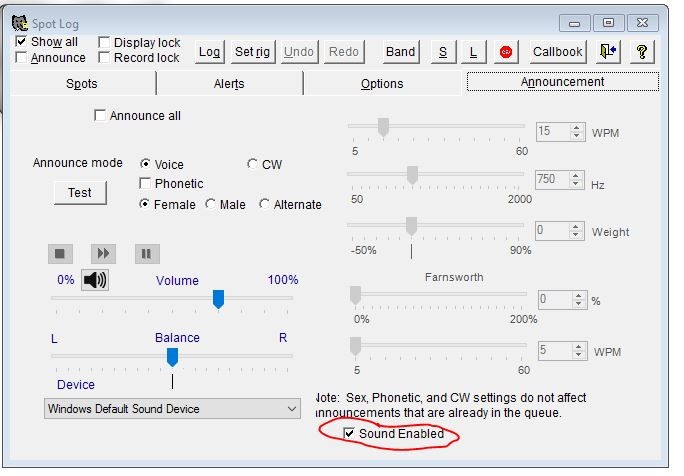
Task: Click the Farnsworth percent slider thumb
Action: coord(356,295)
